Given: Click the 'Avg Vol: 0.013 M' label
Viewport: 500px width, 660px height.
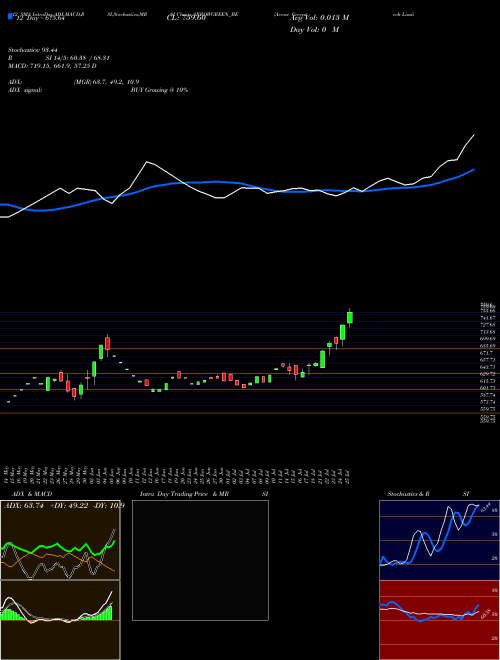Looking at the screenshot, I should point(320,18).
